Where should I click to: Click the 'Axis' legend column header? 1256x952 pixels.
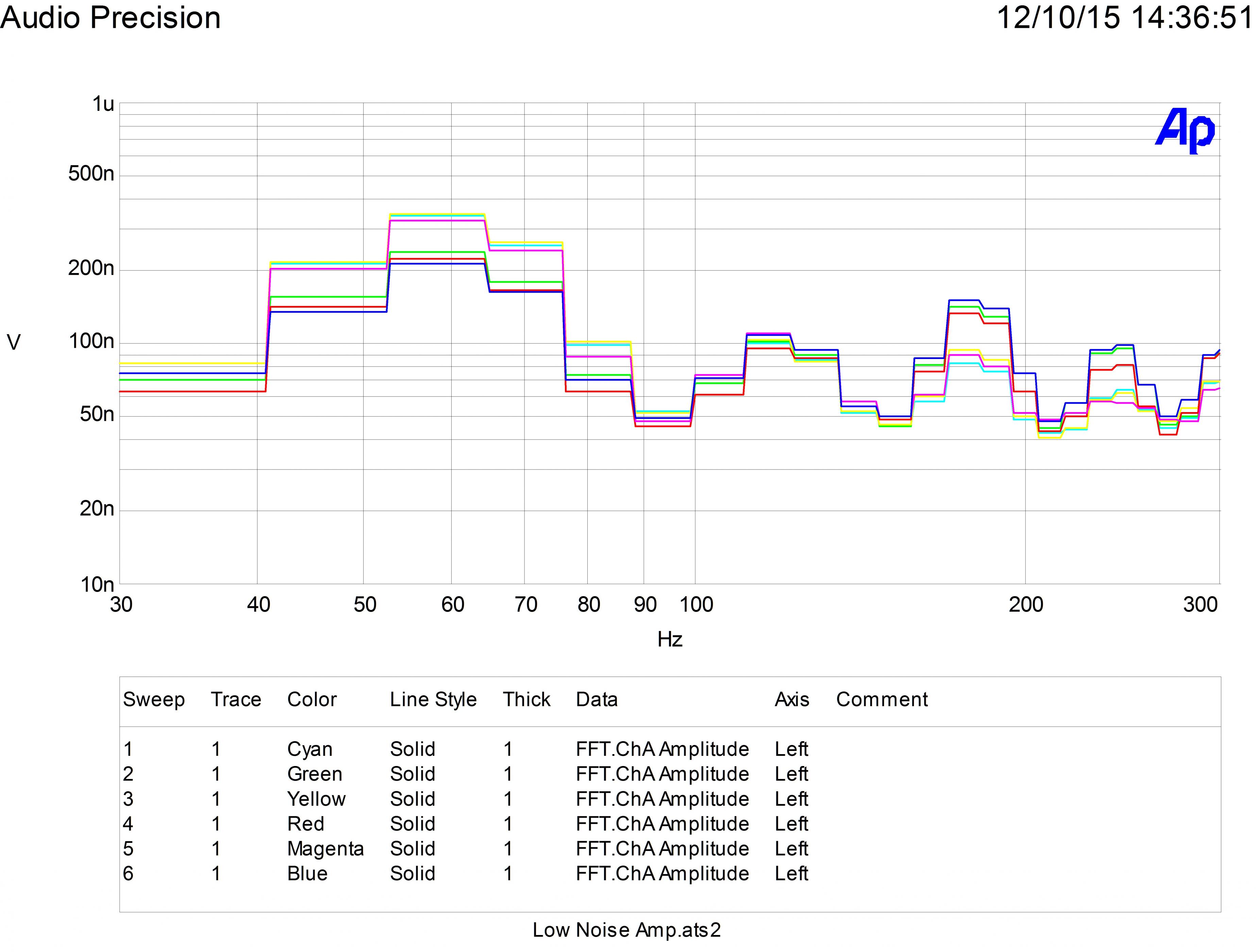click(x=792, y=699)
